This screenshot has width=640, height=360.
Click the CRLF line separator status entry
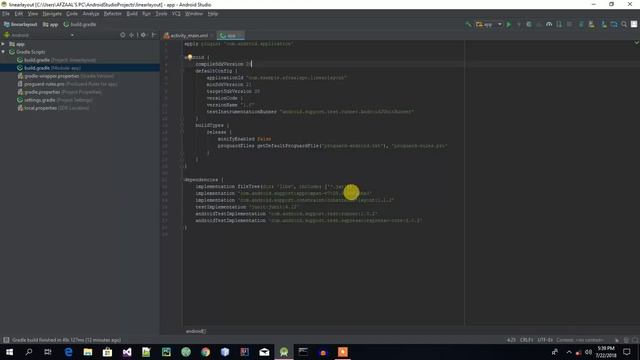(527, 340)
